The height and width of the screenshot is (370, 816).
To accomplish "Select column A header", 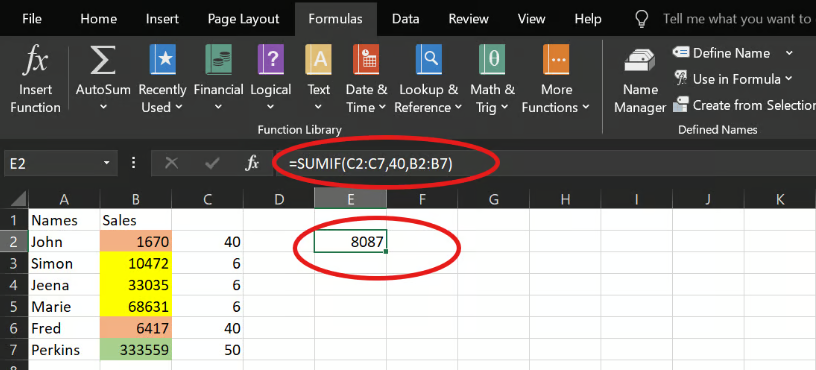I will 64,198.
